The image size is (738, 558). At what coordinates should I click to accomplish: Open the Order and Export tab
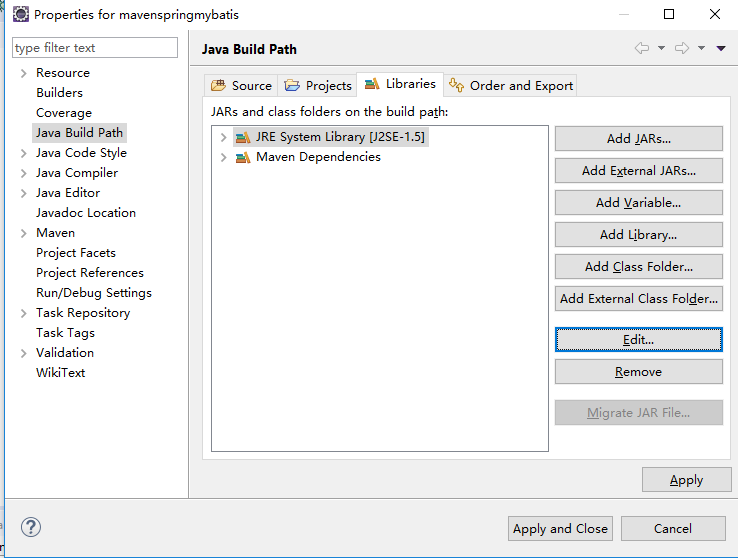pos(511,86)
